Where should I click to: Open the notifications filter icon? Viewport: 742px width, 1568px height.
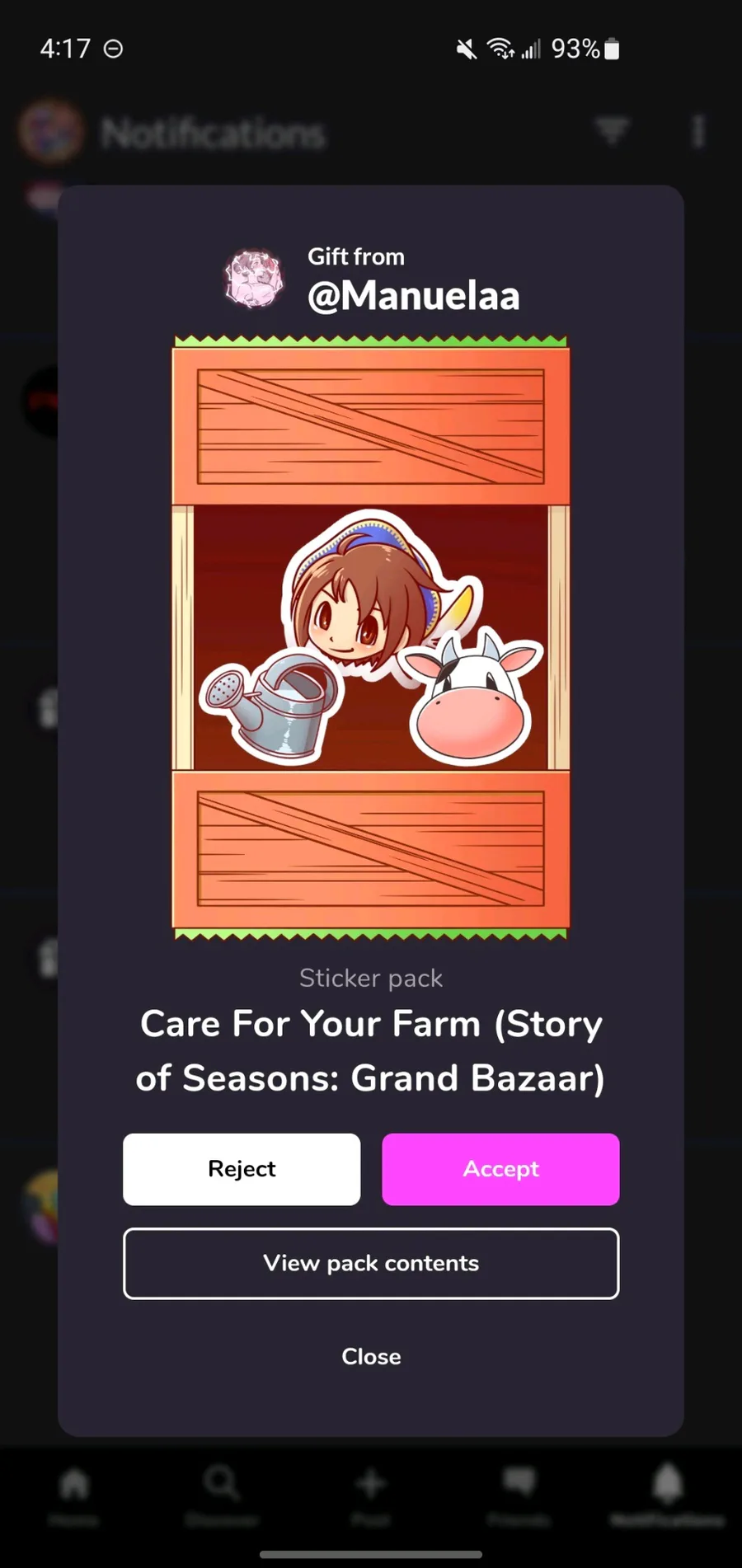(x=613, y=130)
